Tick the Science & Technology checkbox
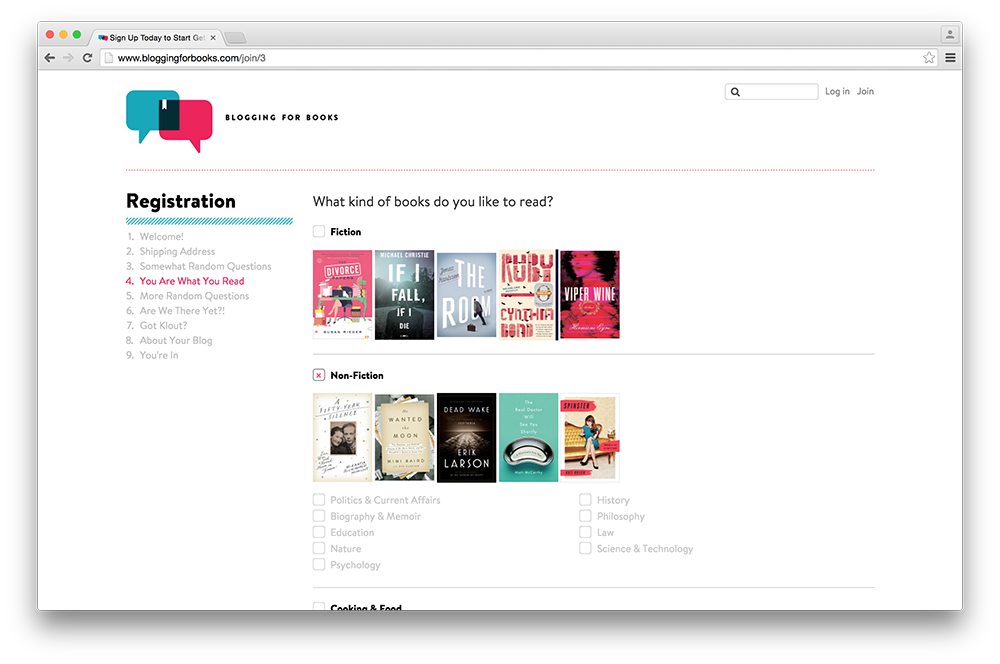 click(585, 548)
